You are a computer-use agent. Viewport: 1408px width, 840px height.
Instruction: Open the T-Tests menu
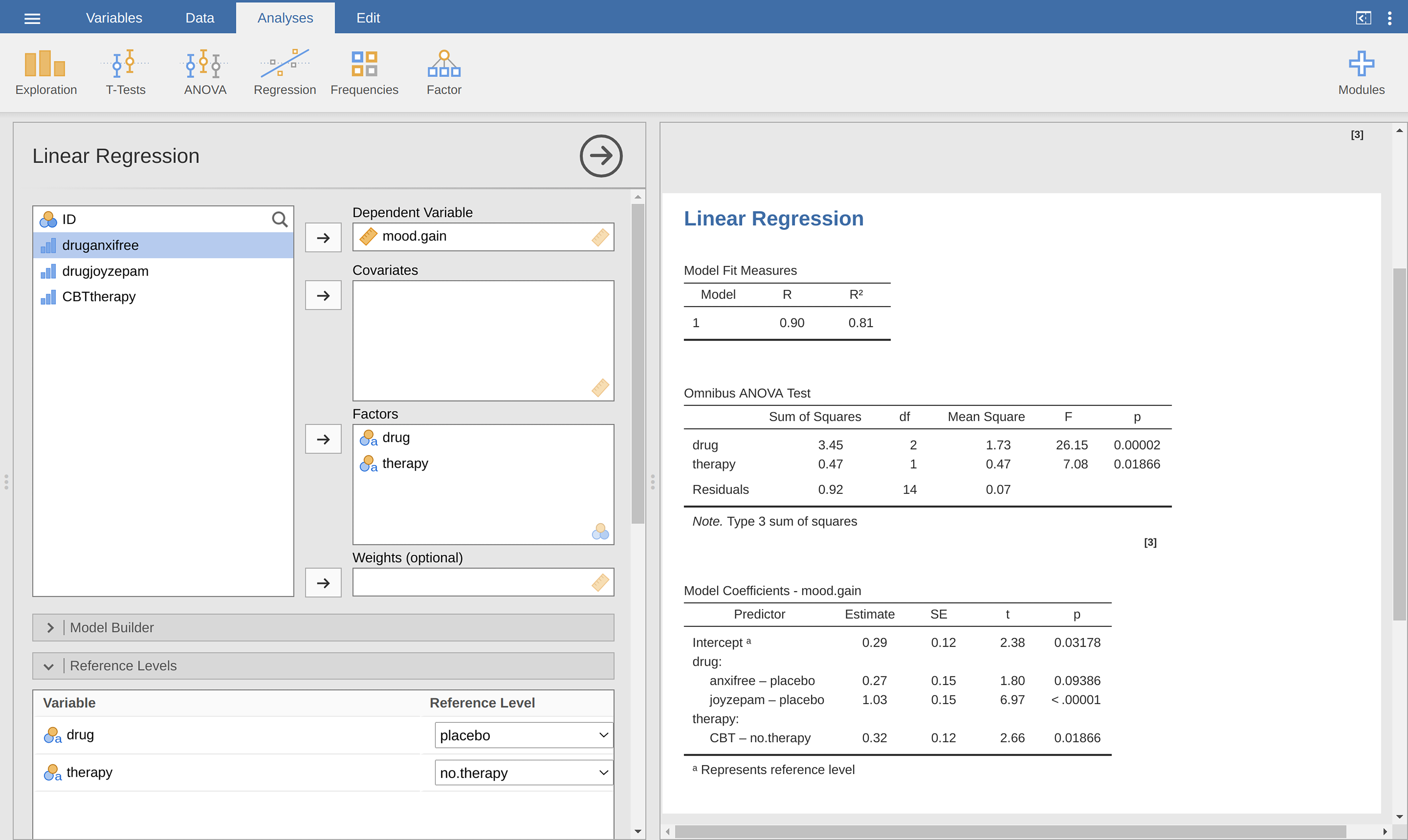(x=125, y=73)
